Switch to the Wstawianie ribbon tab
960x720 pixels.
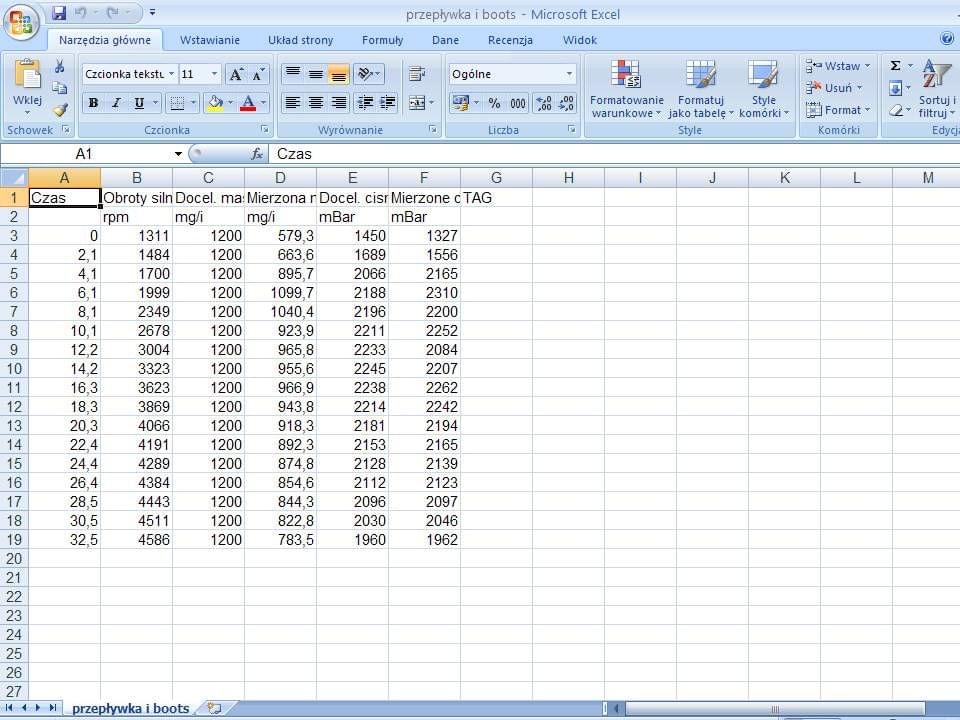[209, 40]
